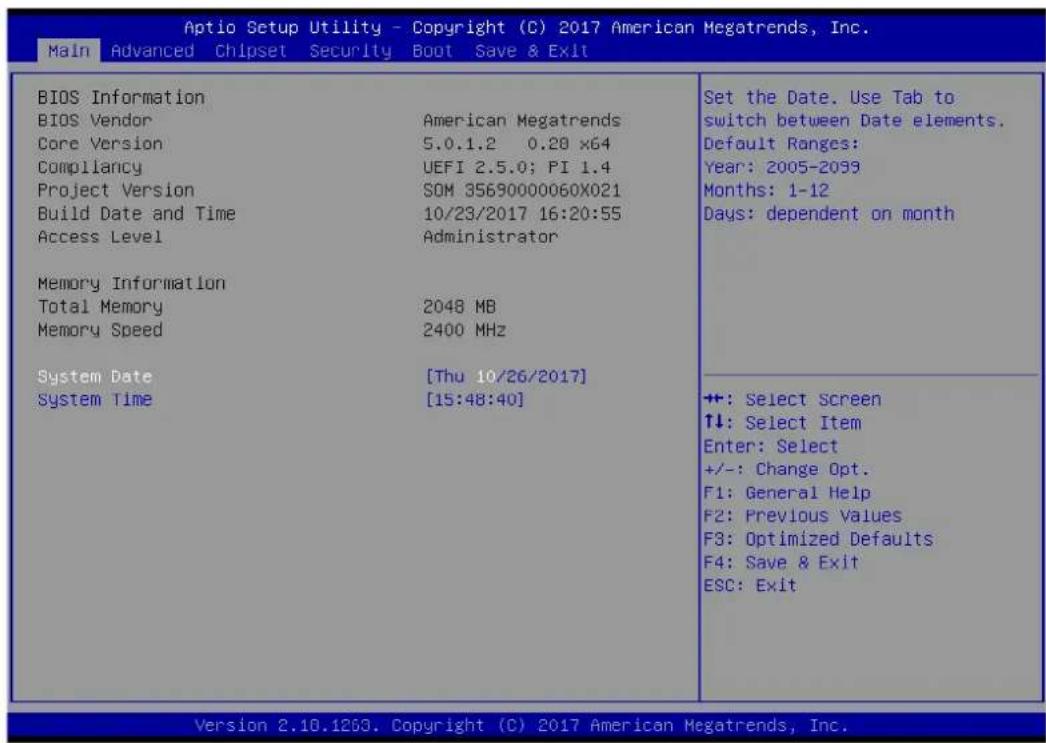Click the Months: 1-12 help line
This screenshot has width=1046, height=743.
[766, 190]
